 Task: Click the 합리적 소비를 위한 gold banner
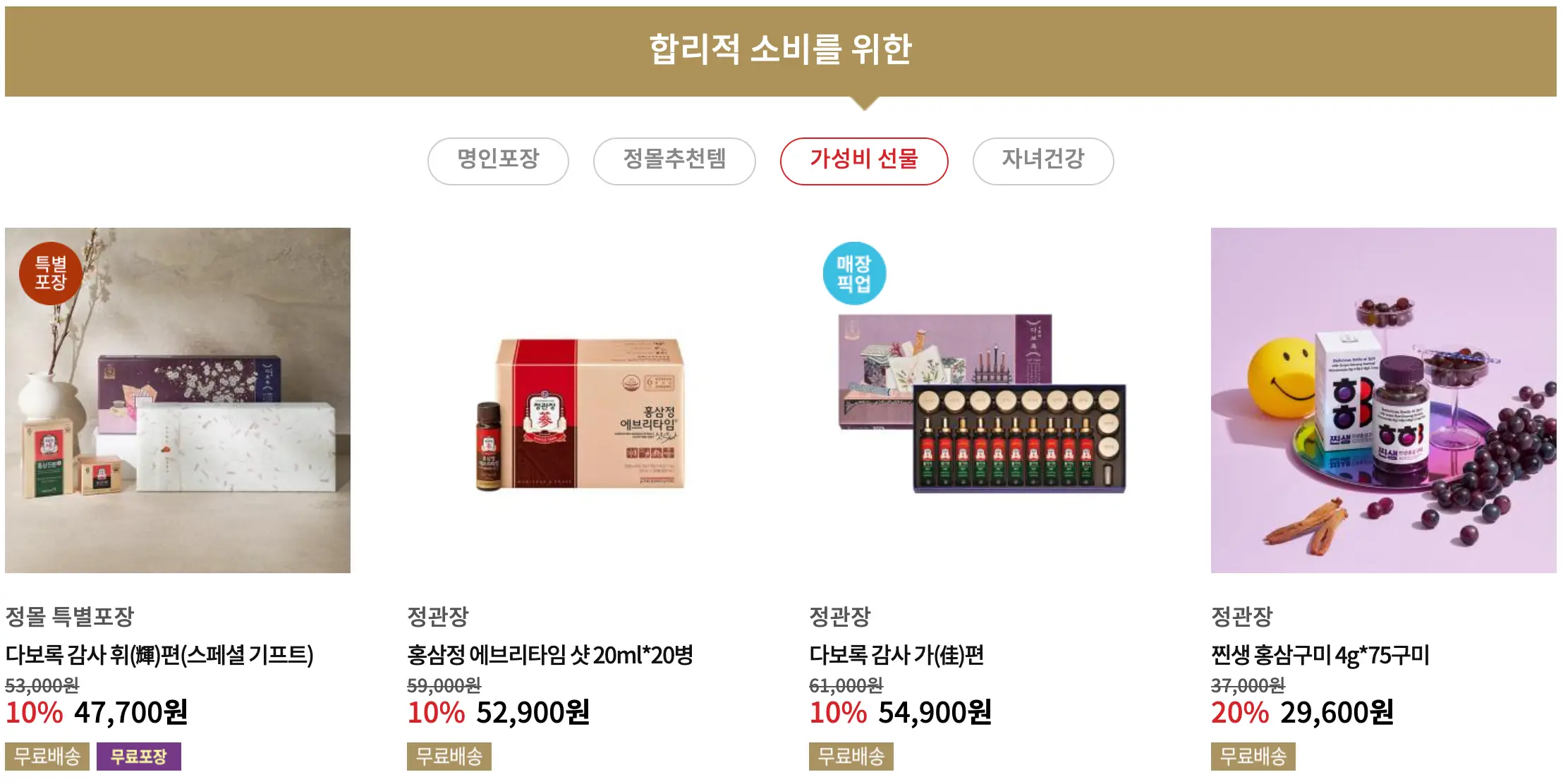pyautogui.click(x=781, y=51)
